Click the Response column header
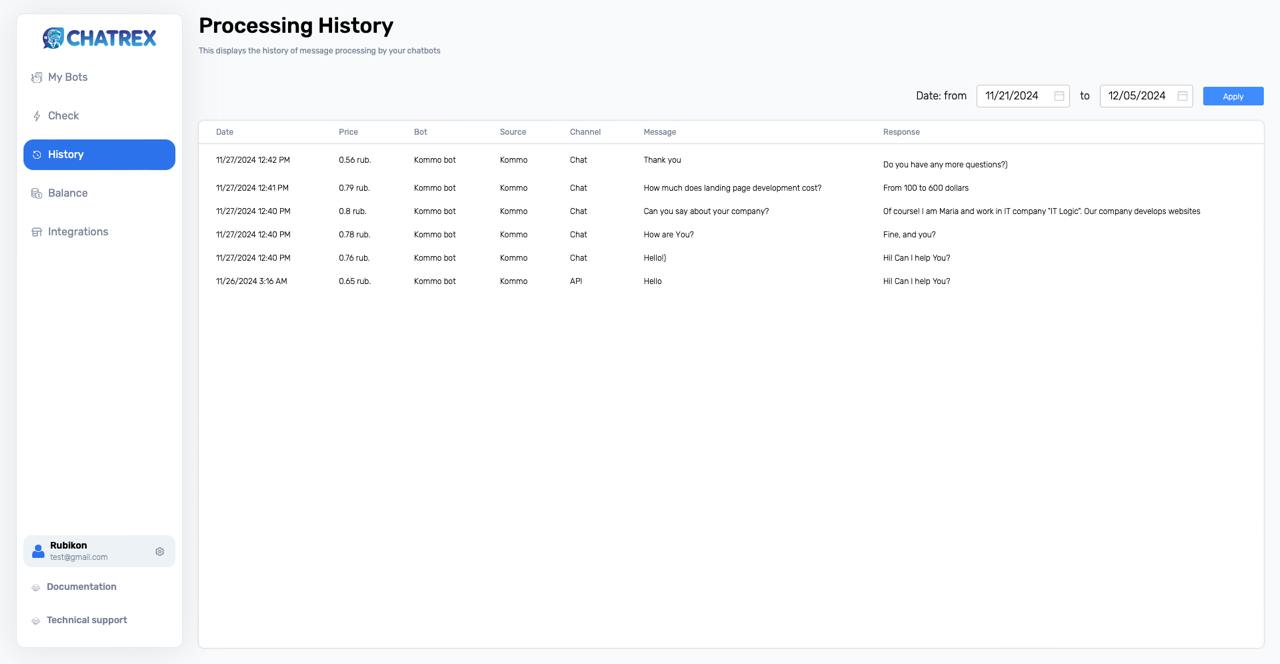This screenshot has height=664, width=1280. tap(901, 132)
